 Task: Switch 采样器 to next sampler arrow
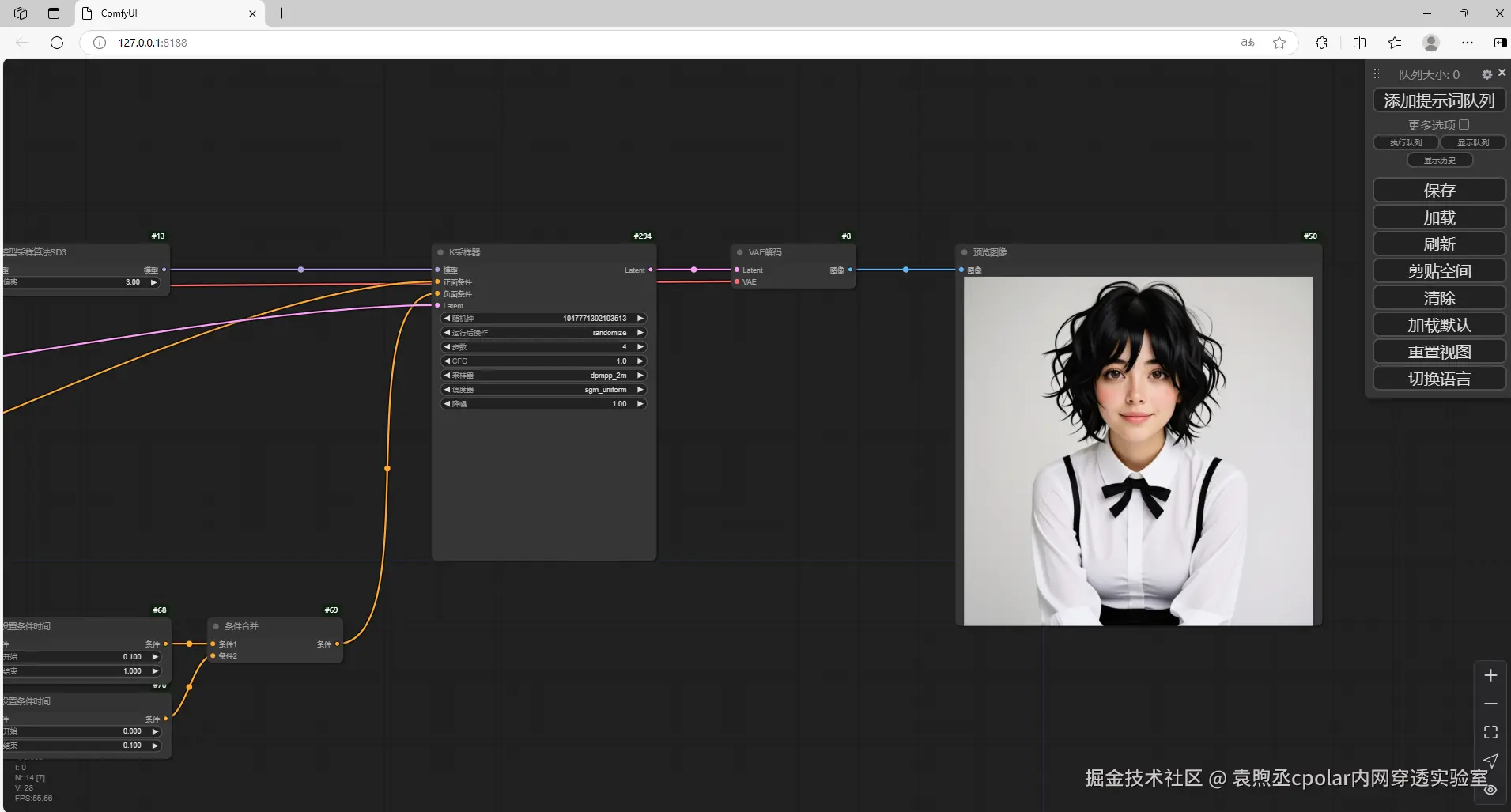tap(640, 376)
